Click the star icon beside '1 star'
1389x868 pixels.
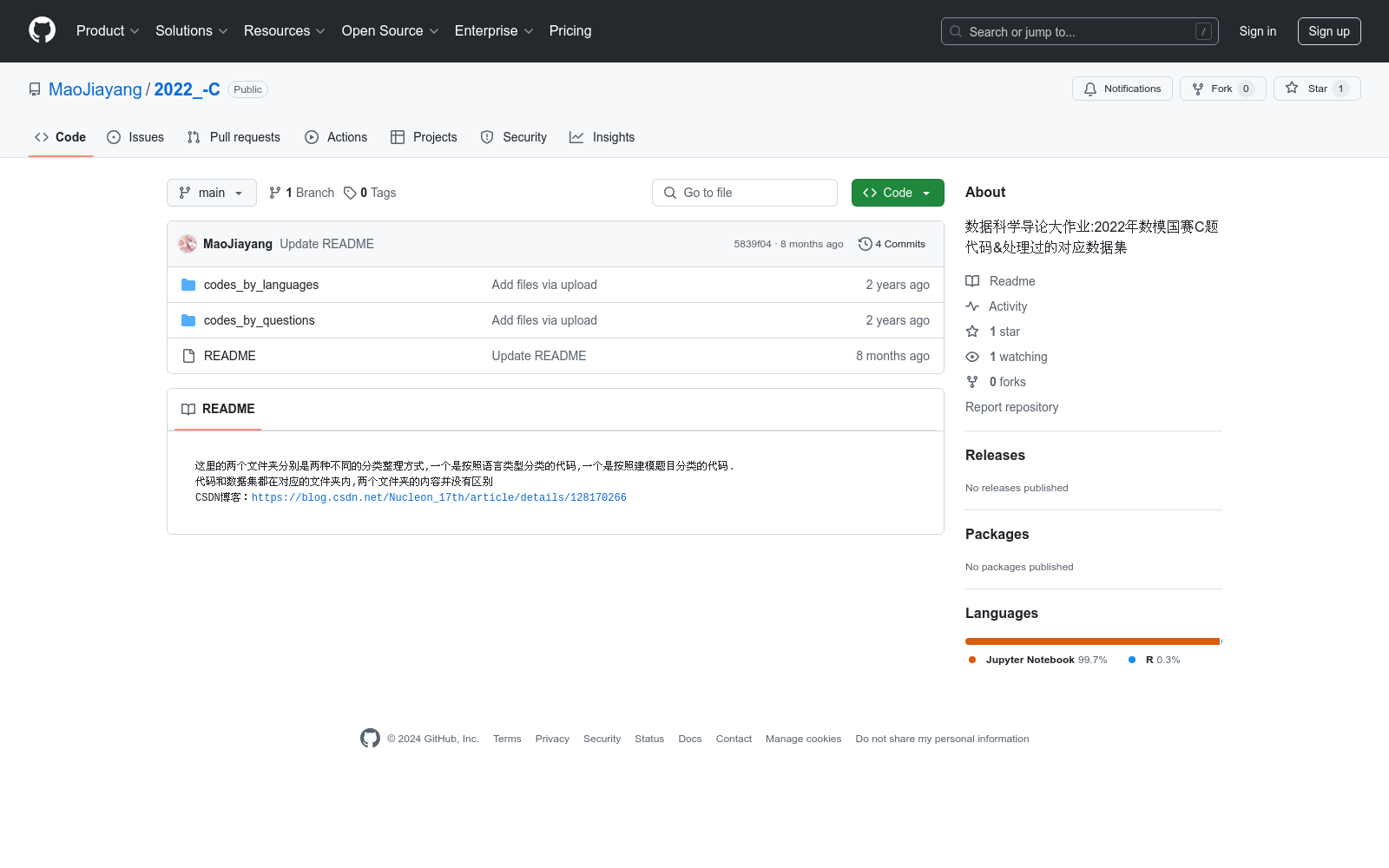[x=972, y=332]
